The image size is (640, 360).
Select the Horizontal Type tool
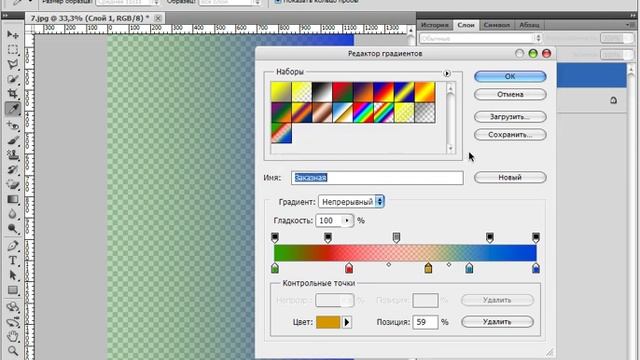[x=13, y=260]
